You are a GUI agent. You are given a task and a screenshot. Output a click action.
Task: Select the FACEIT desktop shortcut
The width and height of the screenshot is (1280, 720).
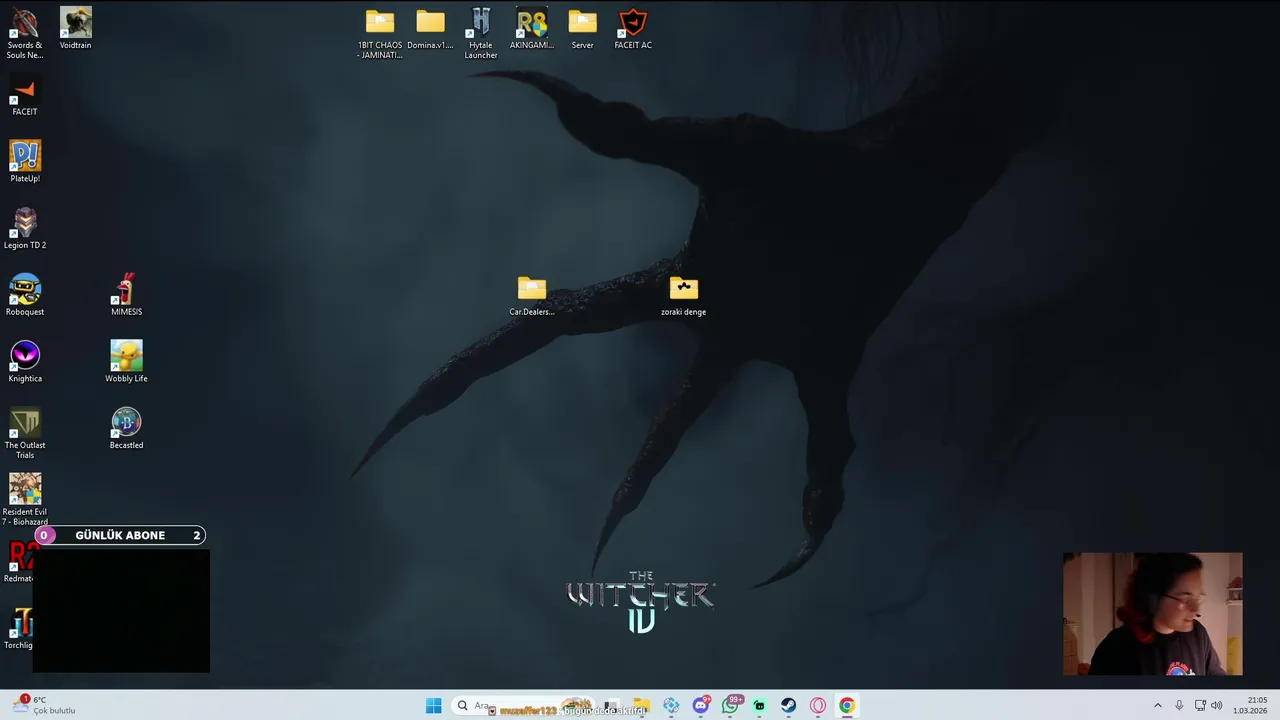tap(25, 96)
